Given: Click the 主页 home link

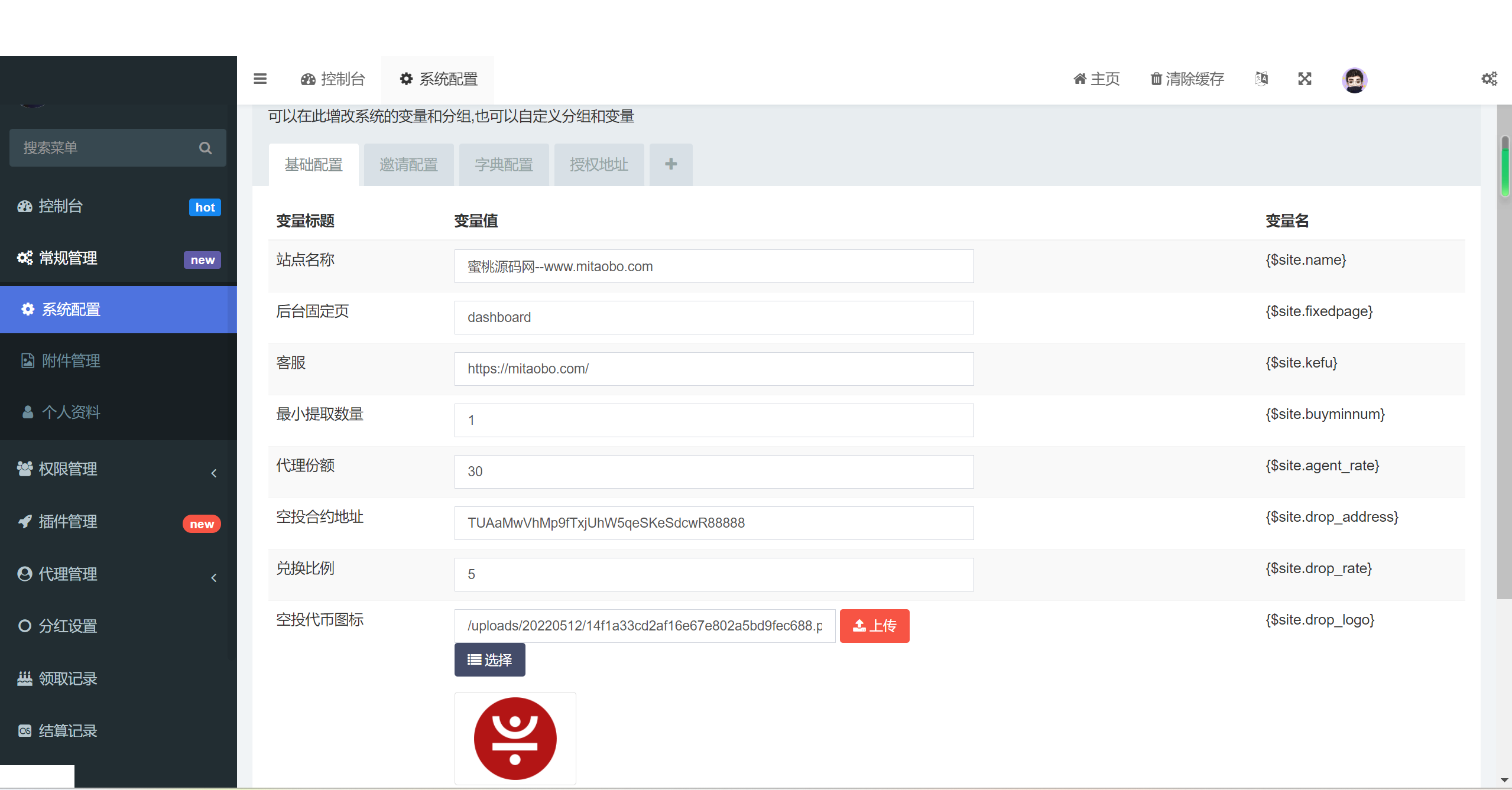Looking at the screenshot, I should [1096, 79].
